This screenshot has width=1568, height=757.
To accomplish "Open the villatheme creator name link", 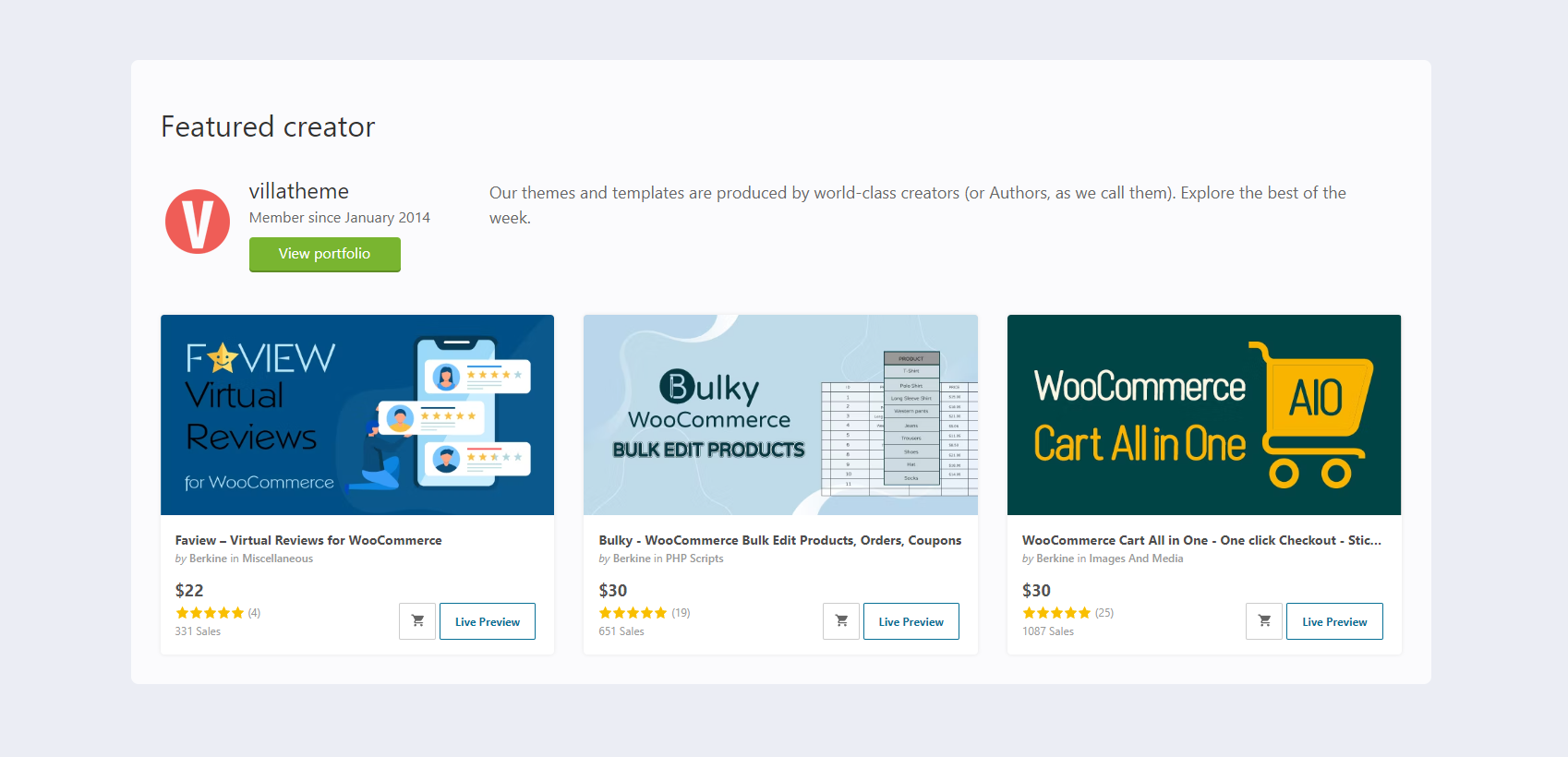I will coord(299,191).
